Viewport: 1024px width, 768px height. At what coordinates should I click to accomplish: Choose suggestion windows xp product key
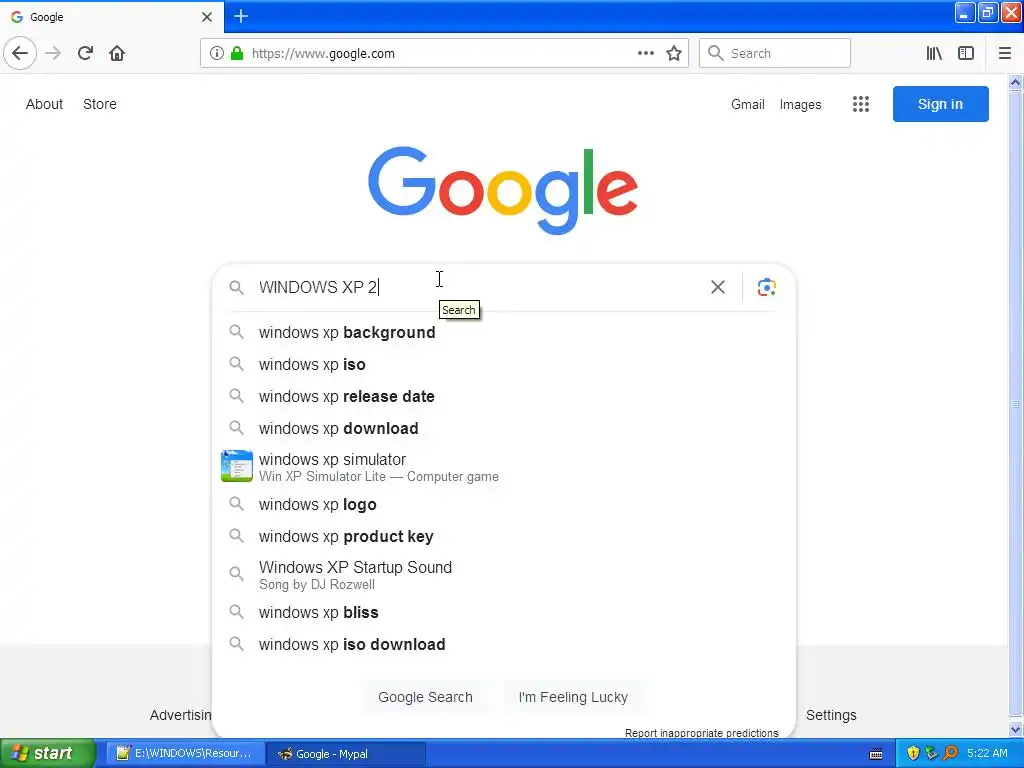point(504,536)
